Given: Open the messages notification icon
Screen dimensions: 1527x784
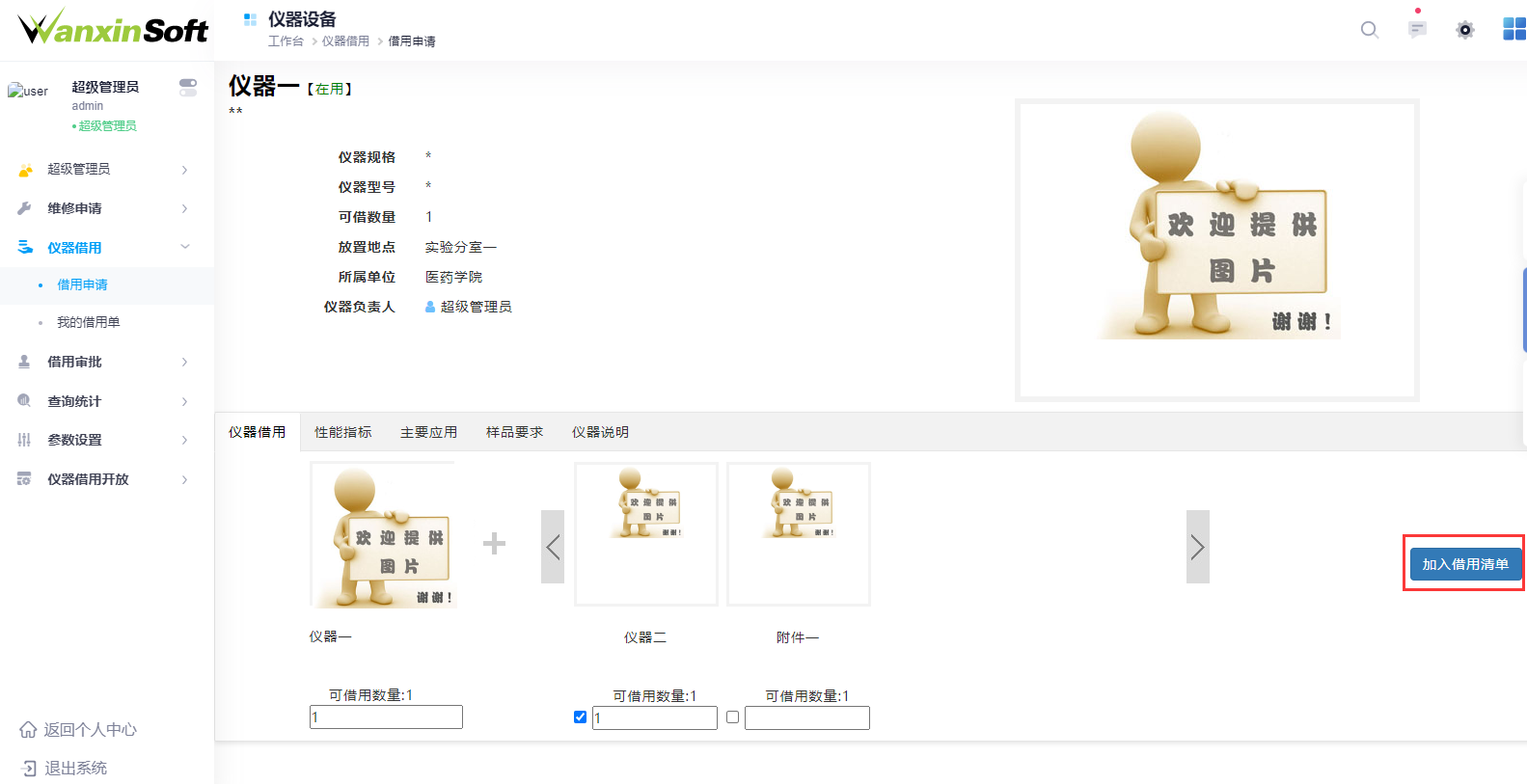Looking at the screenshot, I should 1417,29.
